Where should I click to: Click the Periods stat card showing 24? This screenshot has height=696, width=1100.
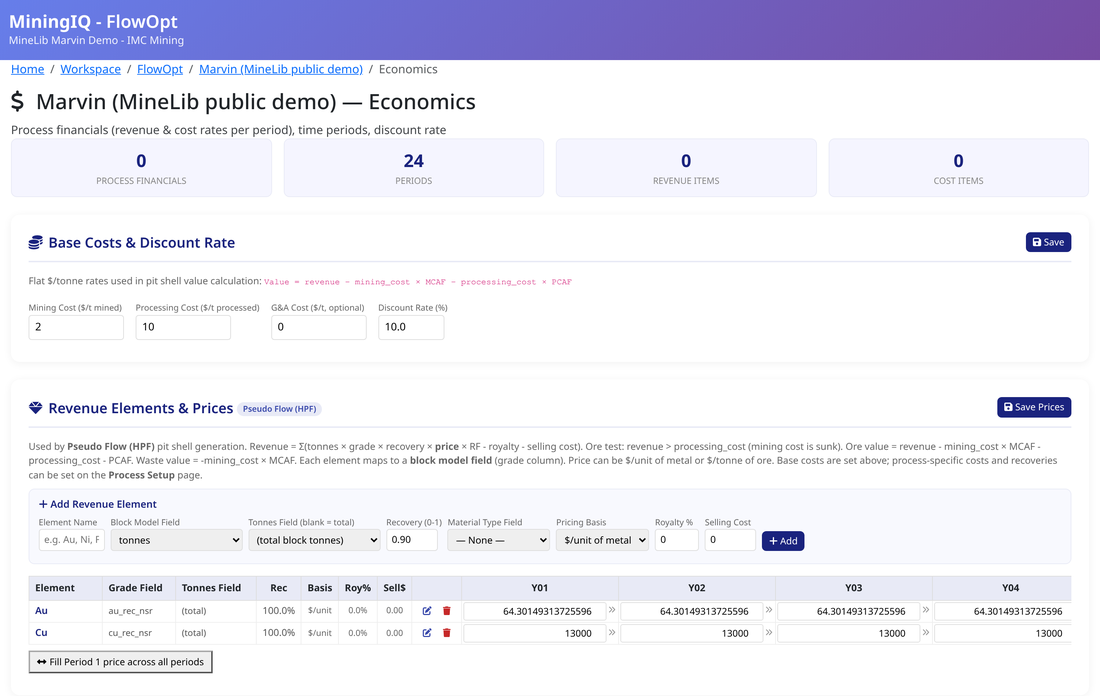coord(414,168)
